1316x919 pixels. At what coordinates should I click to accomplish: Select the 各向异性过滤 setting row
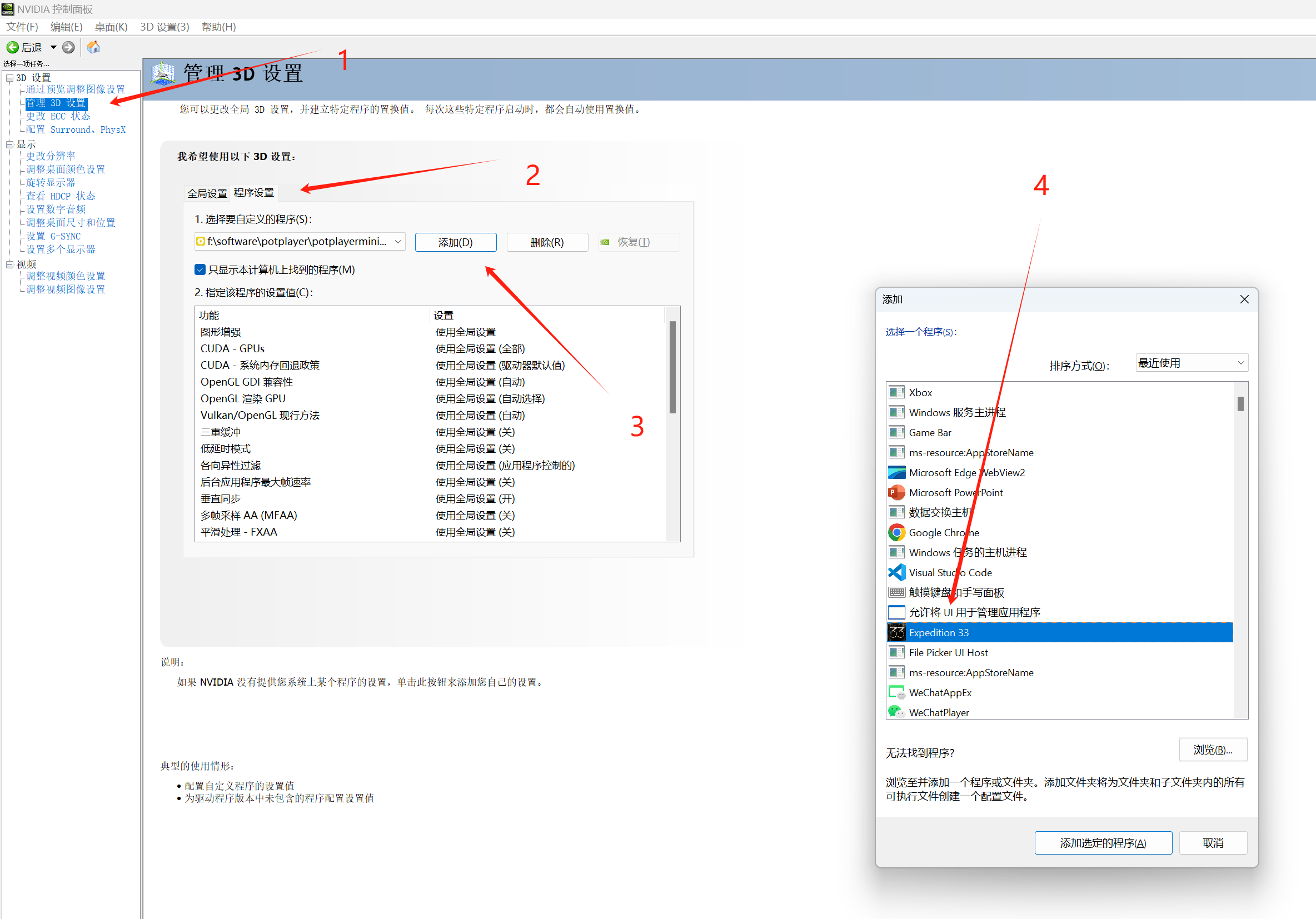pos(430,465)
